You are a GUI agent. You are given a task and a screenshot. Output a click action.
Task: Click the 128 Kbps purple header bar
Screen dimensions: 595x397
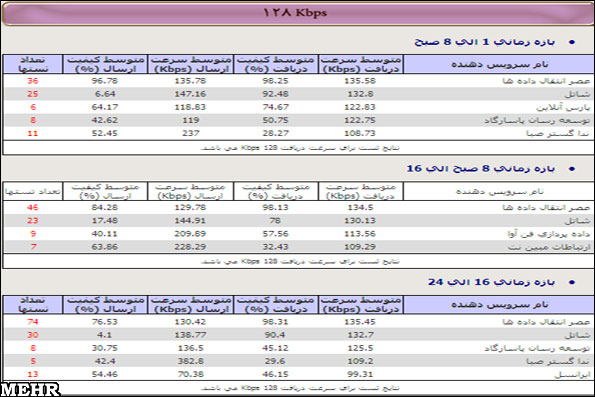coord(298,13)
